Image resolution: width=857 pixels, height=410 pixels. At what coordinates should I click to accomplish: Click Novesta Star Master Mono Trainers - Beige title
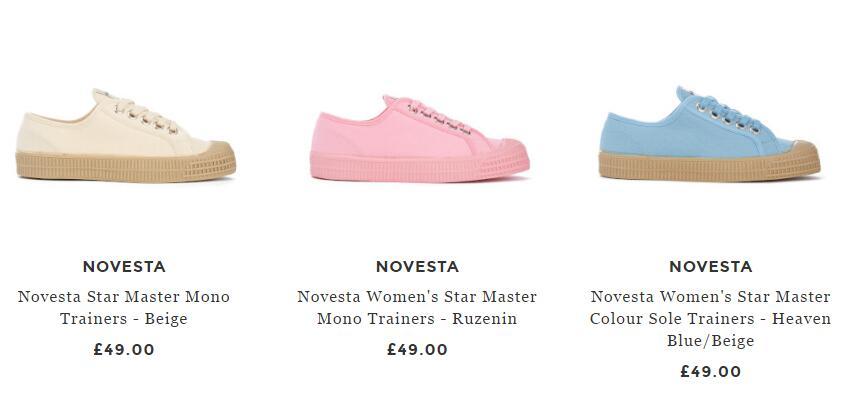click(x=124, y=307)
